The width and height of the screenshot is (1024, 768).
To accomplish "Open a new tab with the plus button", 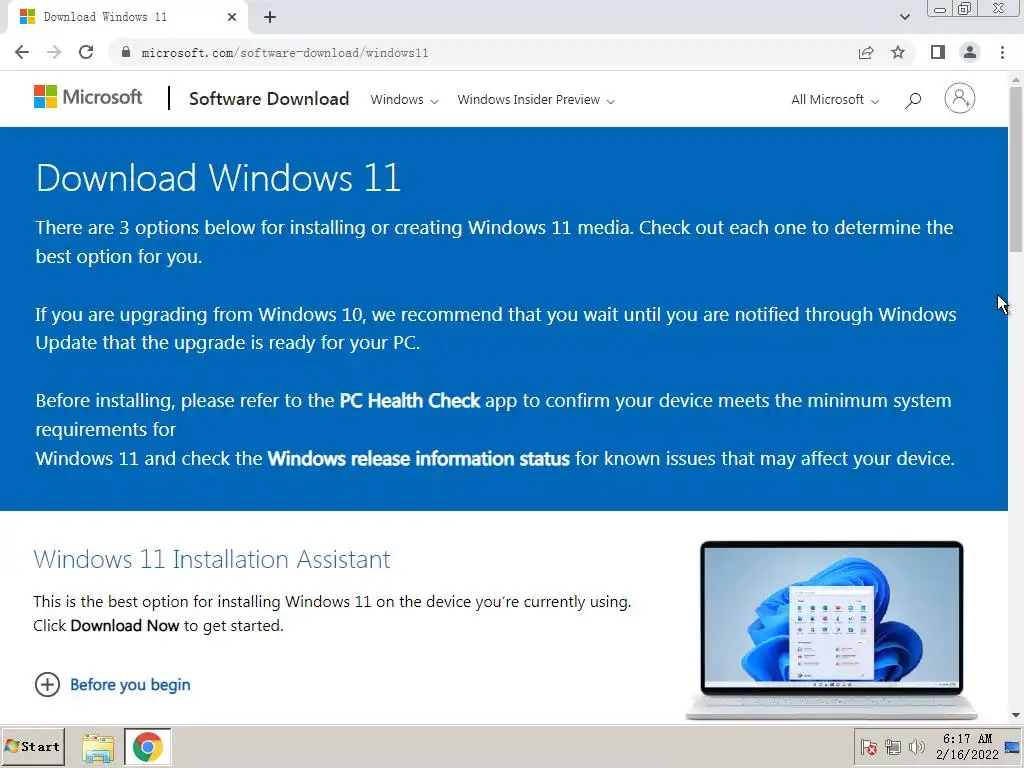I will [270, 17].
